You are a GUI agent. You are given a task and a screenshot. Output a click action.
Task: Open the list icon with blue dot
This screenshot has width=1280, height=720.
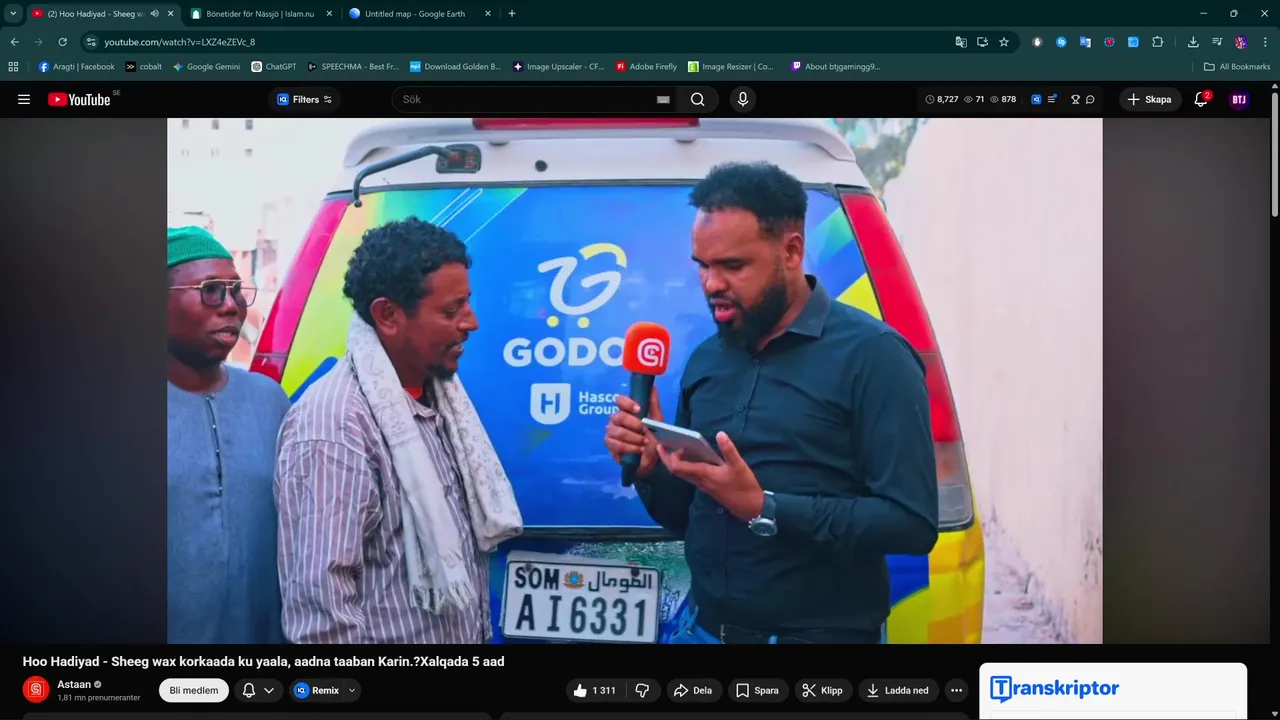(1052, 99)
